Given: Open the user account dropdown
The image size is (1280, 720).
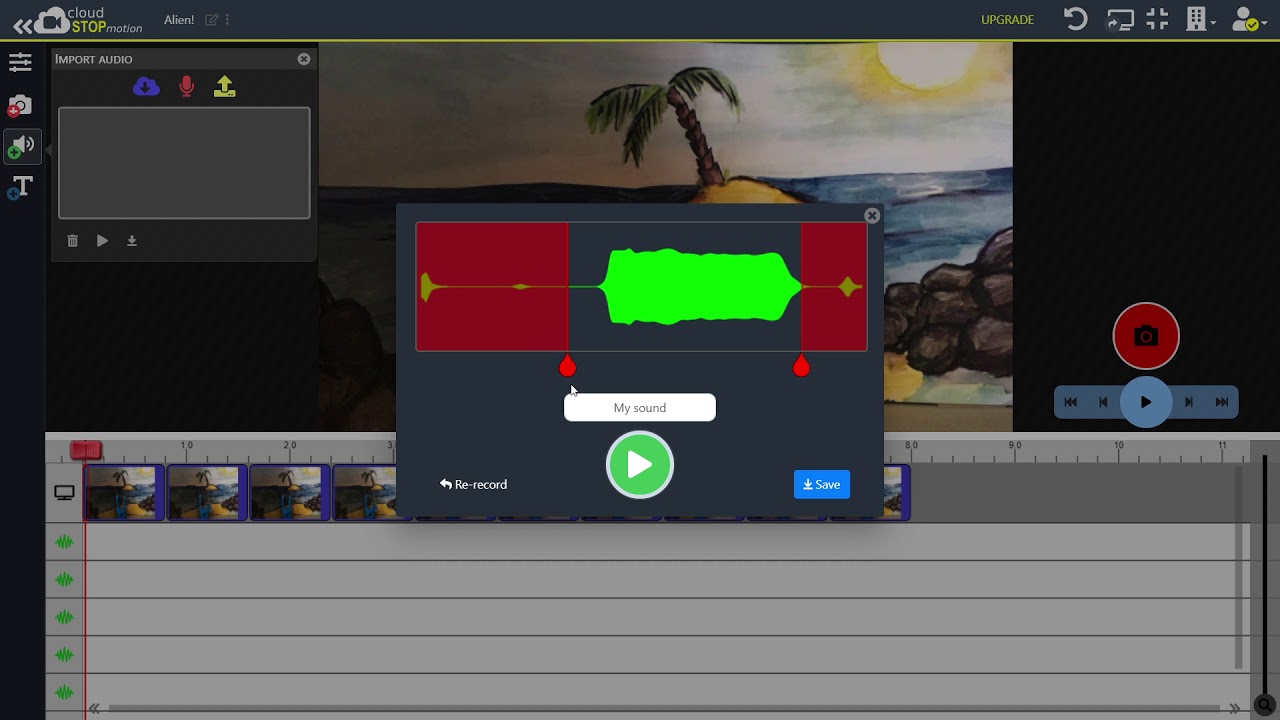Looking at the screenshot, I should click(x=1249, y=19).
